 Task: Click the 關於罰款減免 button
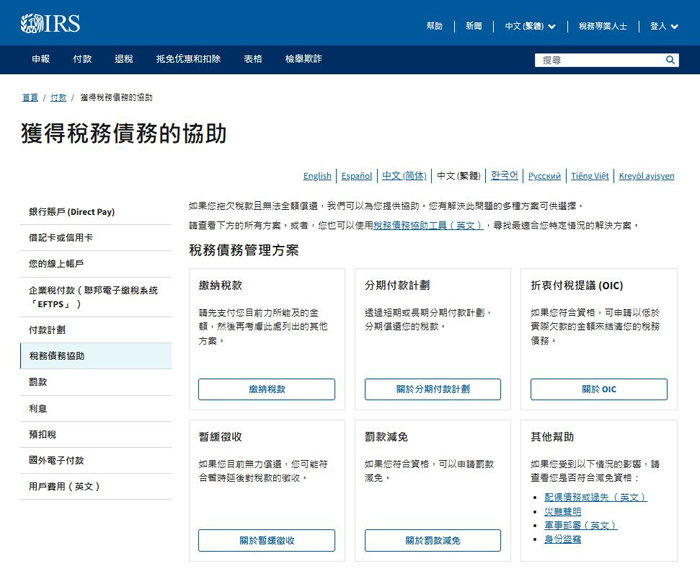pos(432,540)
